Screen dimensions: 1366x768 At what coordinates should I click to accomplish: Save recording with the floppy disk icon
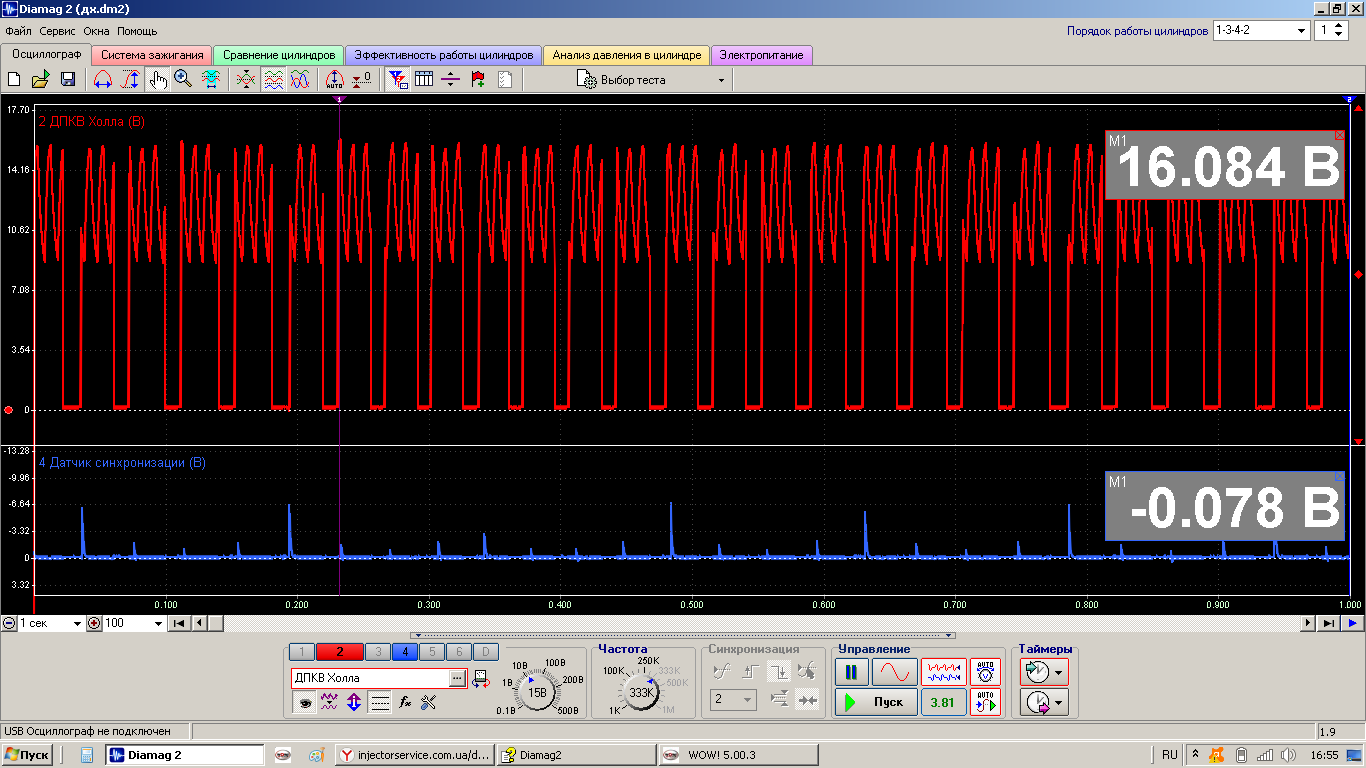(x=68, y=80)
